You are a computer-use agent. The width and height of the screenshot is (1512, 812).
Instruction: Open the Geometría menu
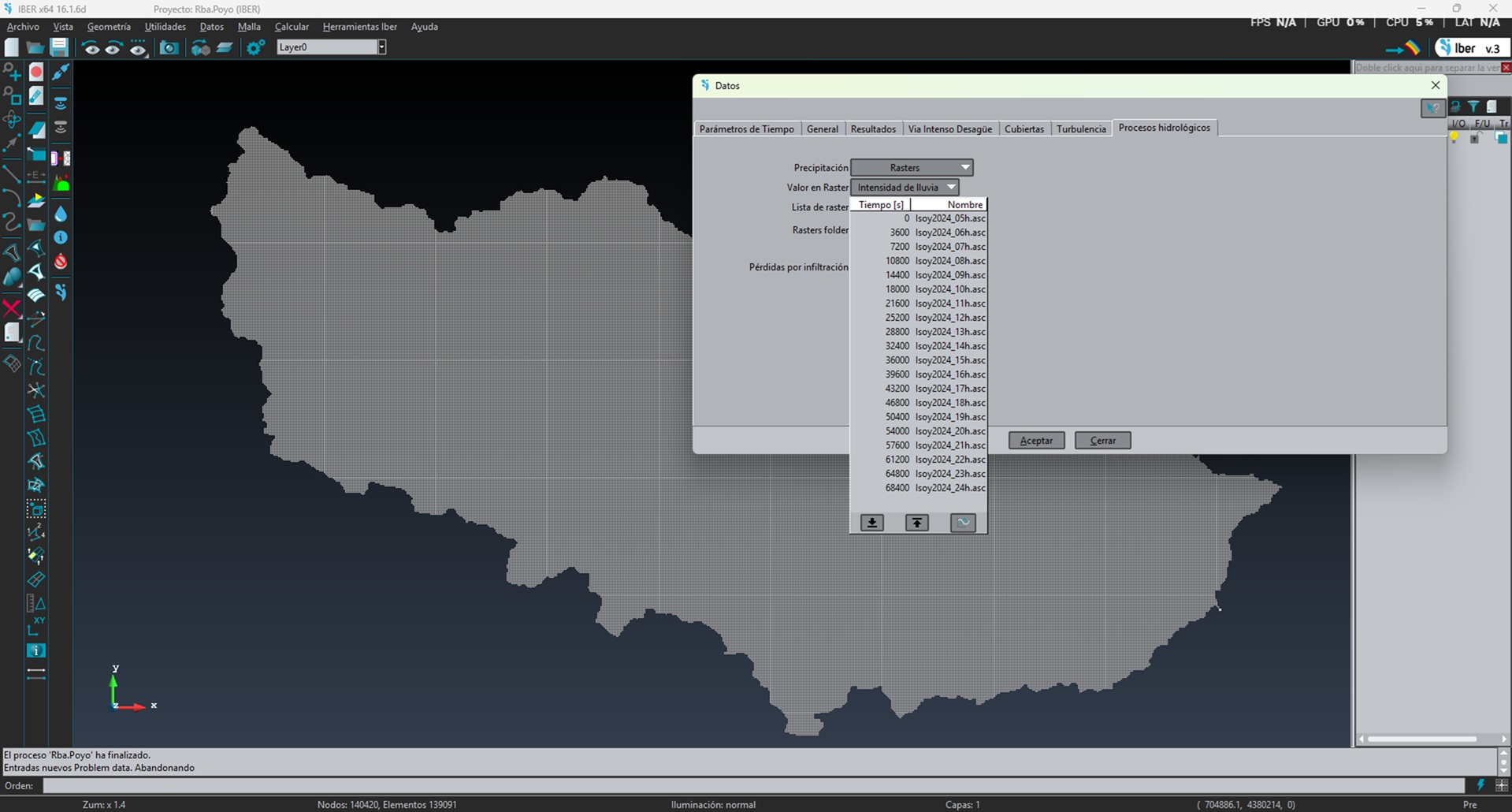pos(109,27)
